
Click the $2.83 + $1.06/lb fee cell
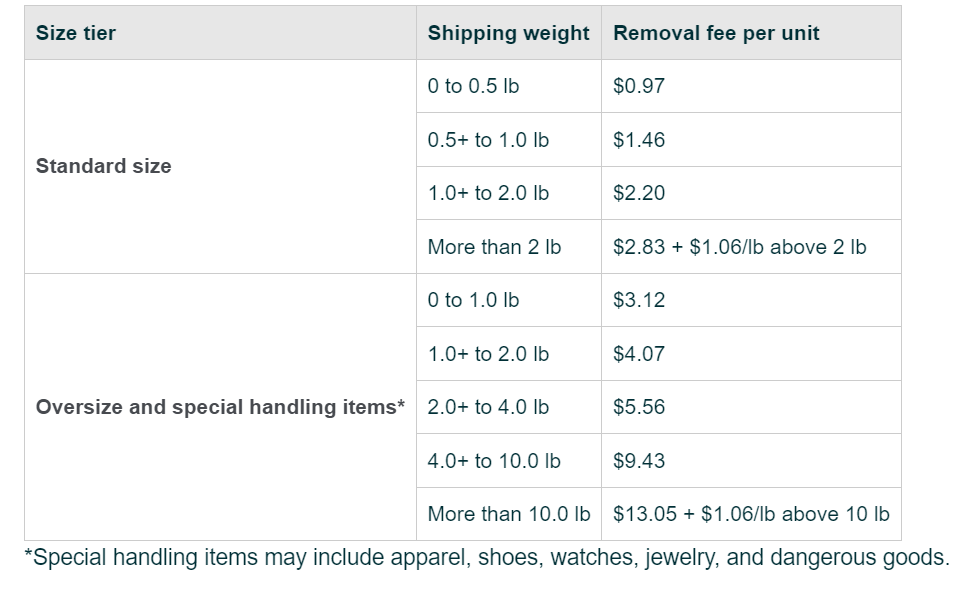pos(739,247)
